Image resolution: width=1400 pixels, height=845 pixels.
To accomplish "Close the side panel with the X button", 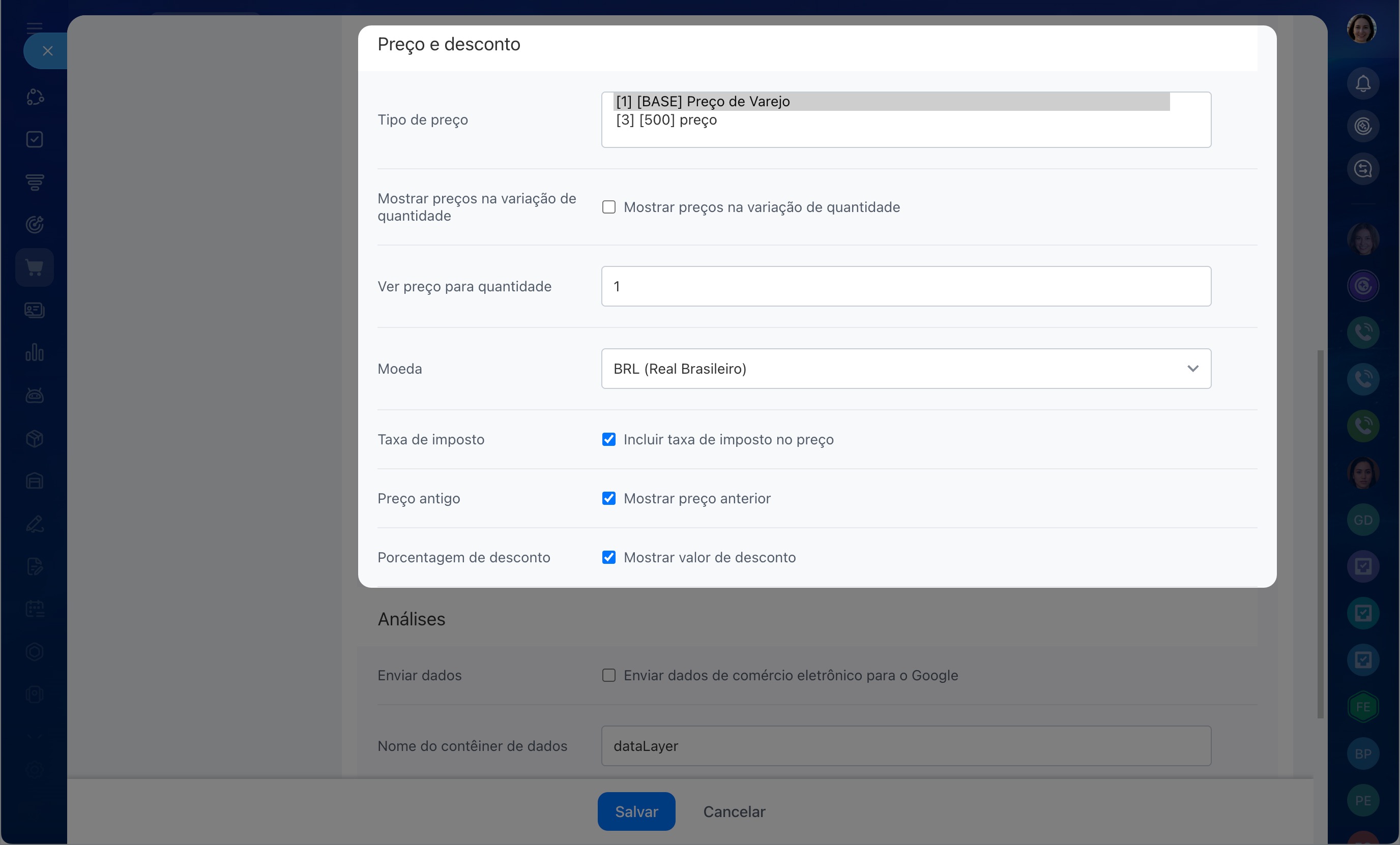I will point(48,51).
